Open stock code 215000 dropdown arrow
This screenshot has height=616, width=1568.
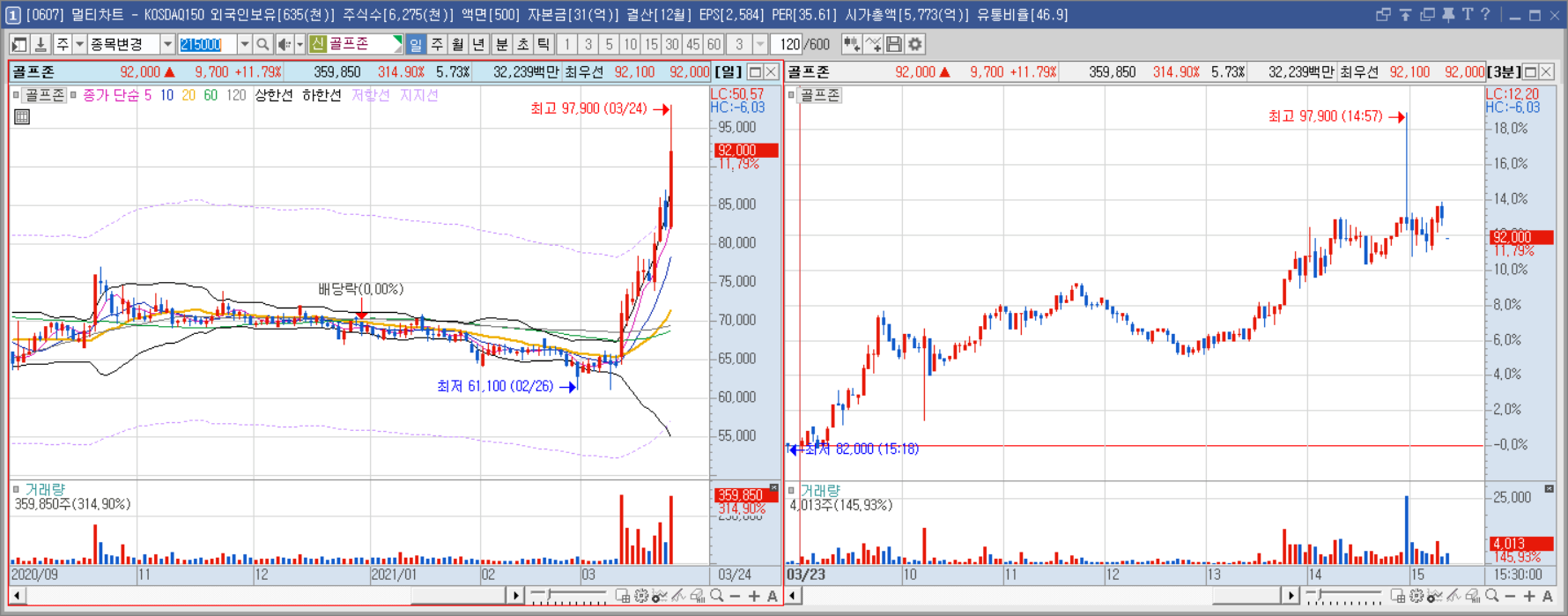point(244,44)
